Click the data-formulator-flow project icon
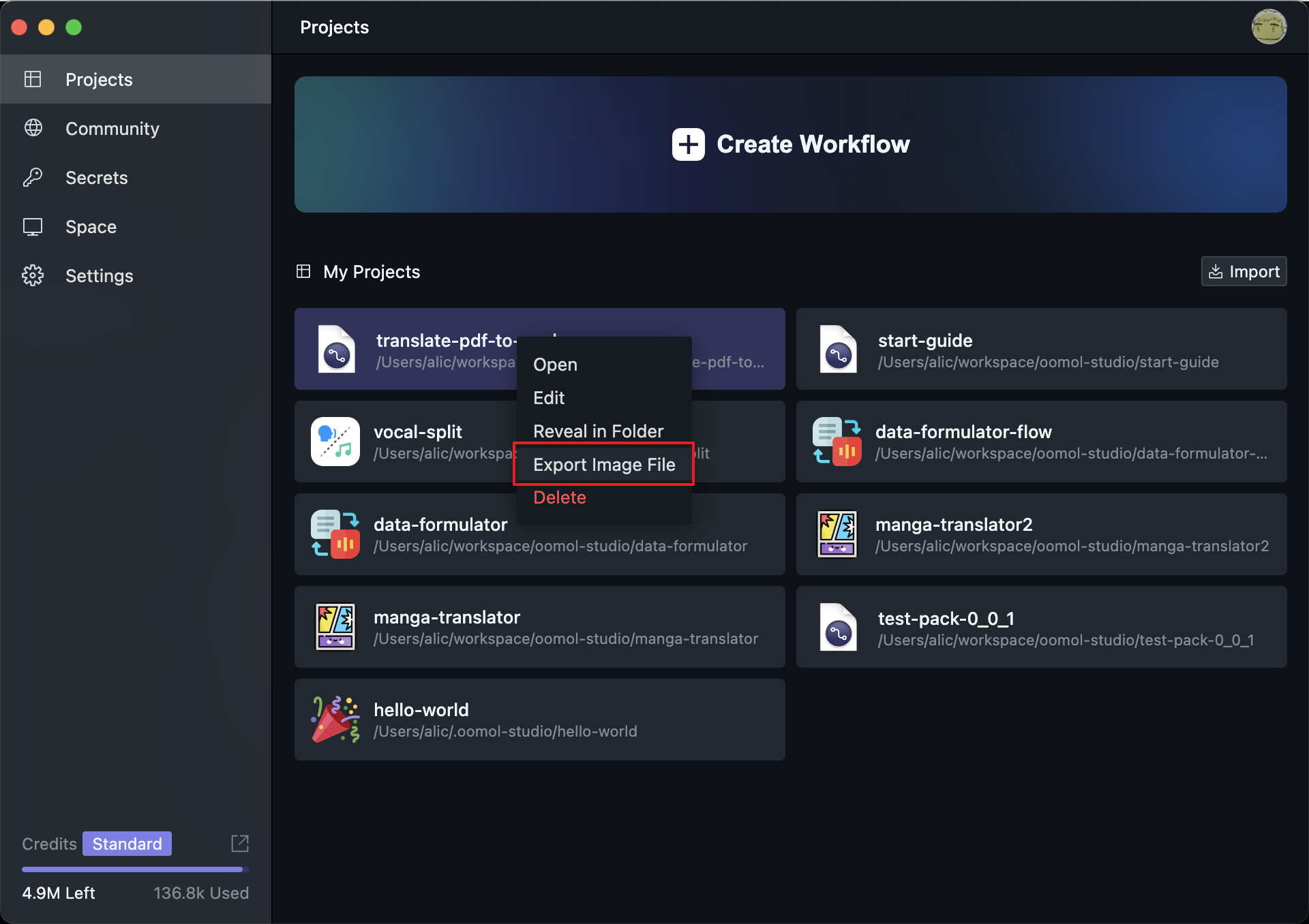The height and width of the screenshot is (924, 1309). tap(837, 442)
